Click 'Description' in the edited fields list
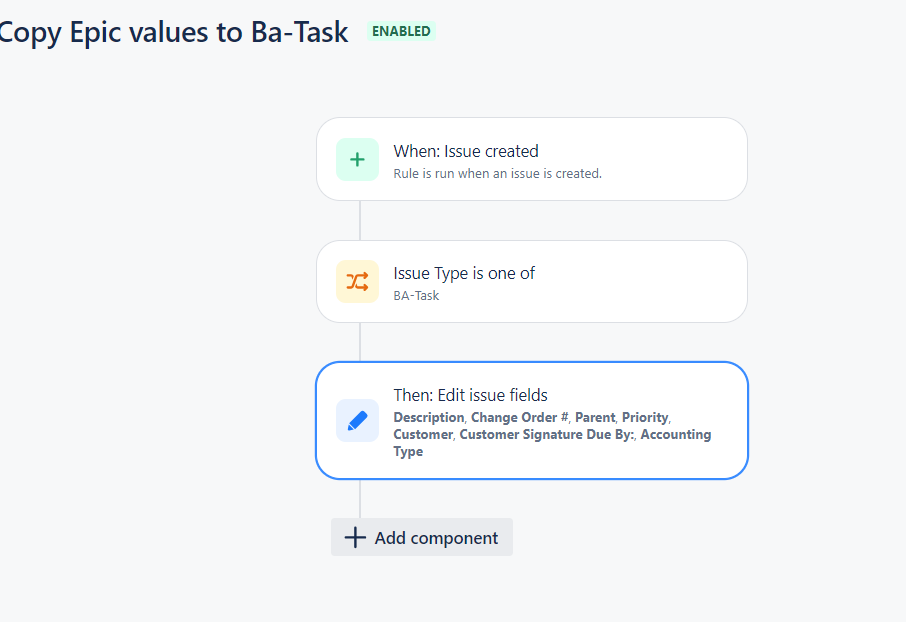 pyautogui.click(x=428, y=417)
